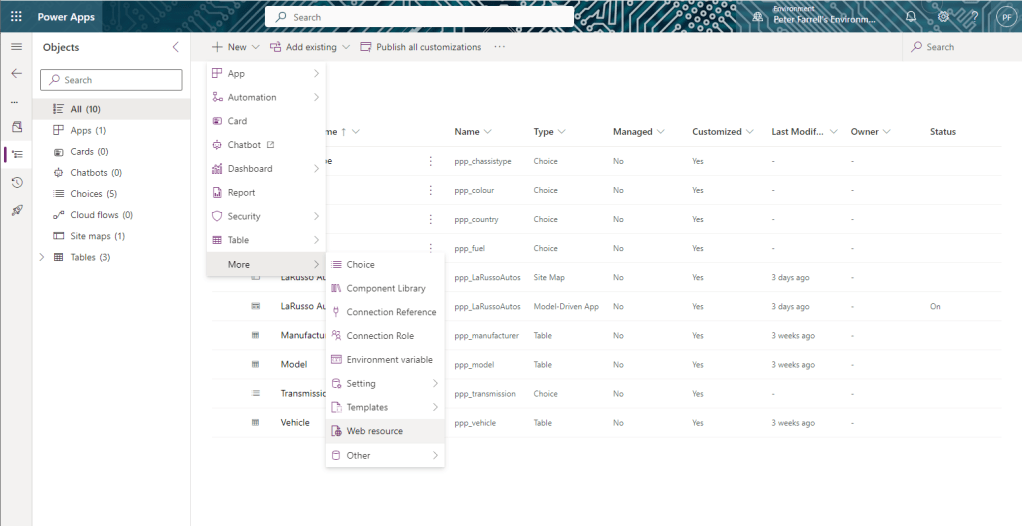Click the notifications bell icon
This screenshot has height=526, width=1022.
coord(910,17)
